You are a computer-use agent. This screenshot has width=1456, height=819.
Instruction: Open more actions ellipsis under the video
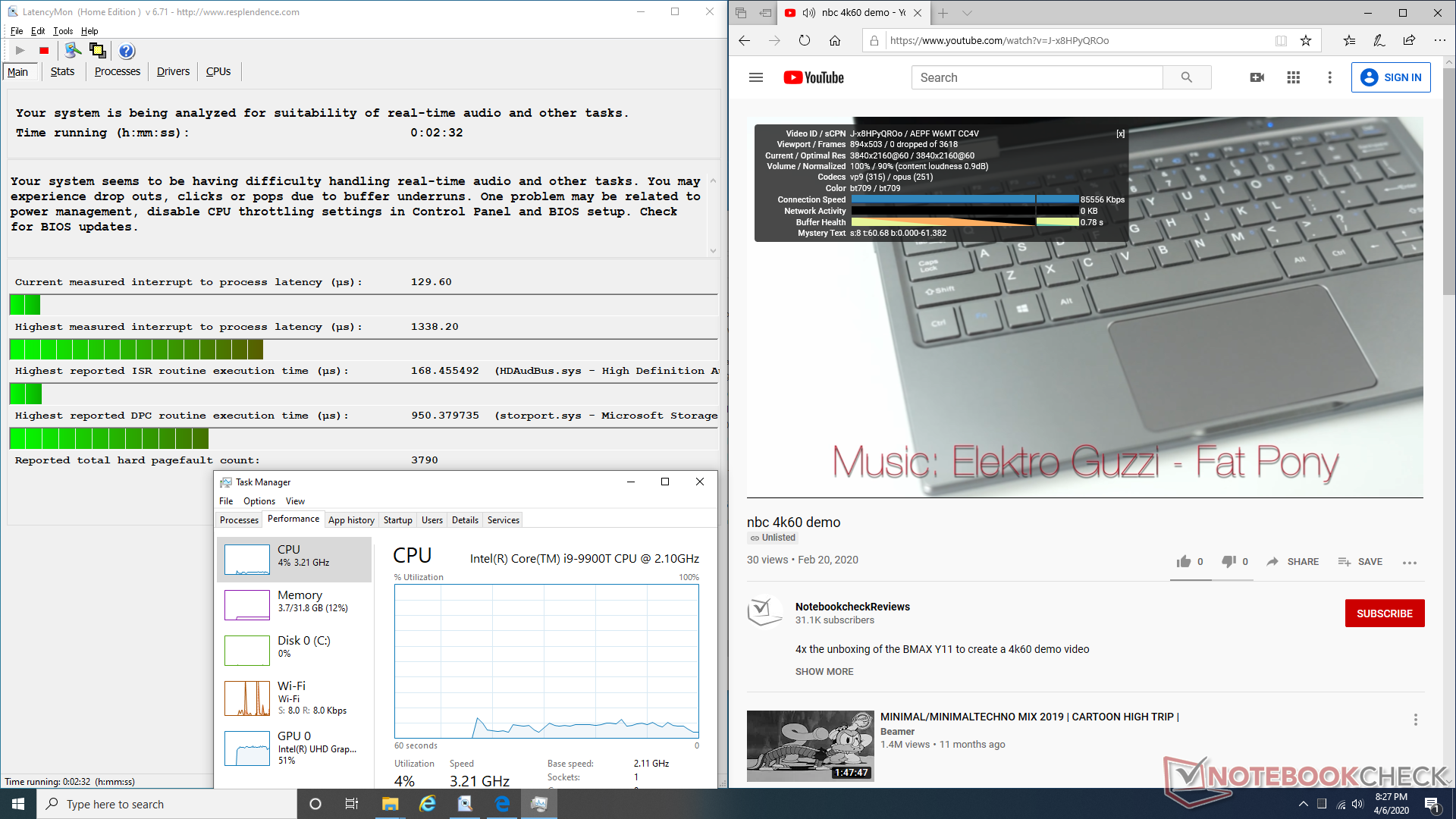tap(1410, 562)
